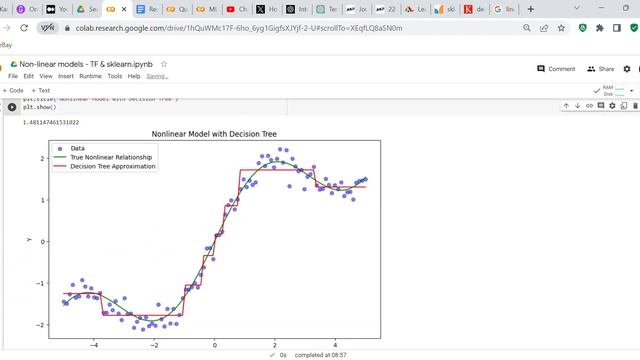Click RAM Disk usage indicator

(x=609, y=91)
